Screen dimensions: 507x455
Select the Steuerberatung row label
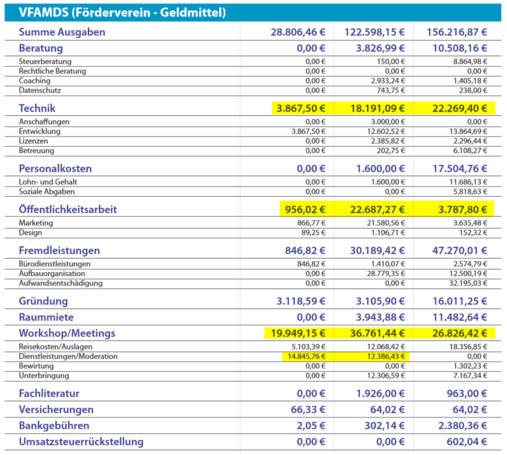tap(45, 61)
